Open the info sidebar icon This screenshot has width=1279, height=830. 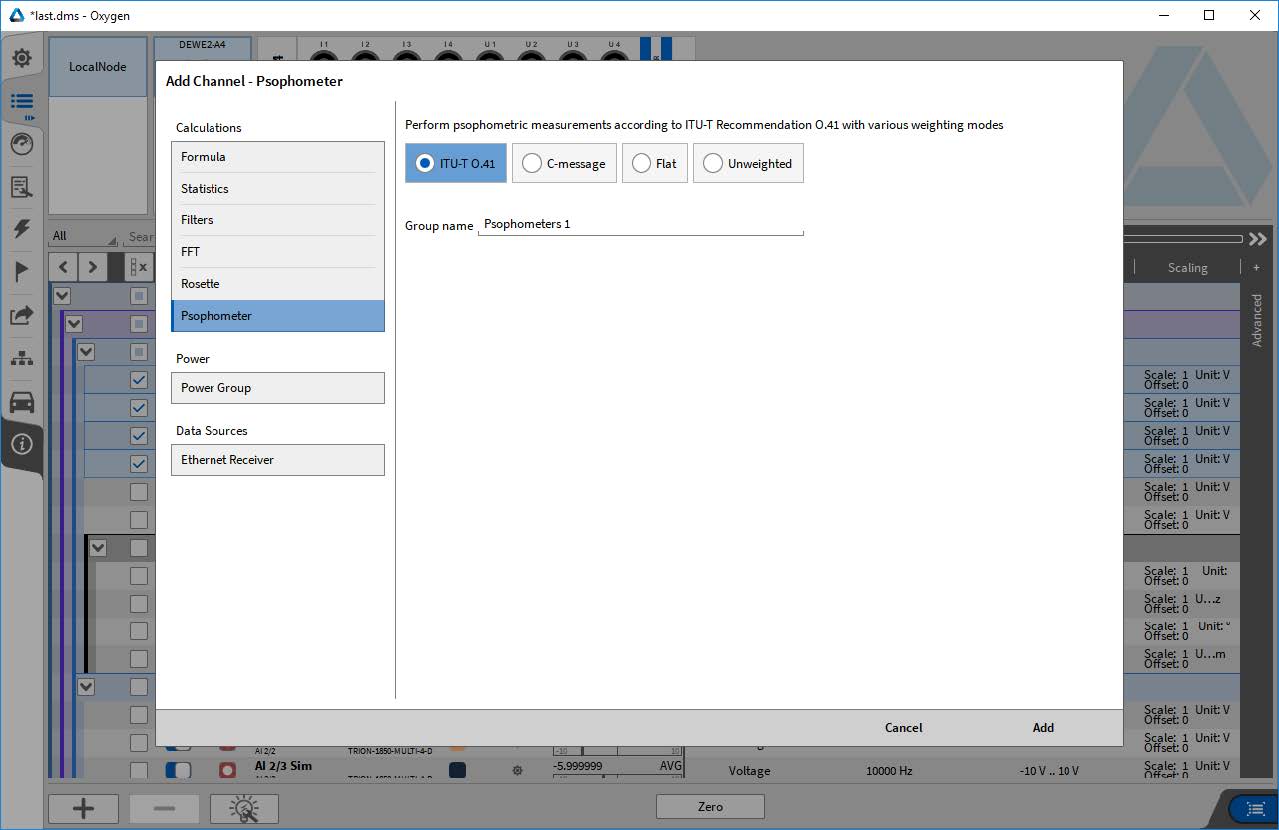coord(22,444)
